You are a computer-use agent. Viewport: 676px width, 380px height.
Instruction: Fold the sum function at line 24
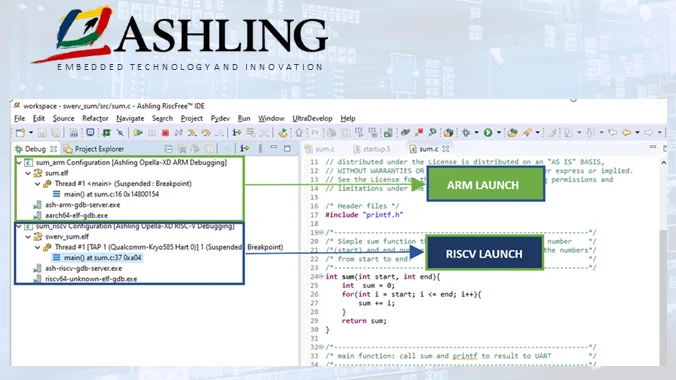coord(321,276)
